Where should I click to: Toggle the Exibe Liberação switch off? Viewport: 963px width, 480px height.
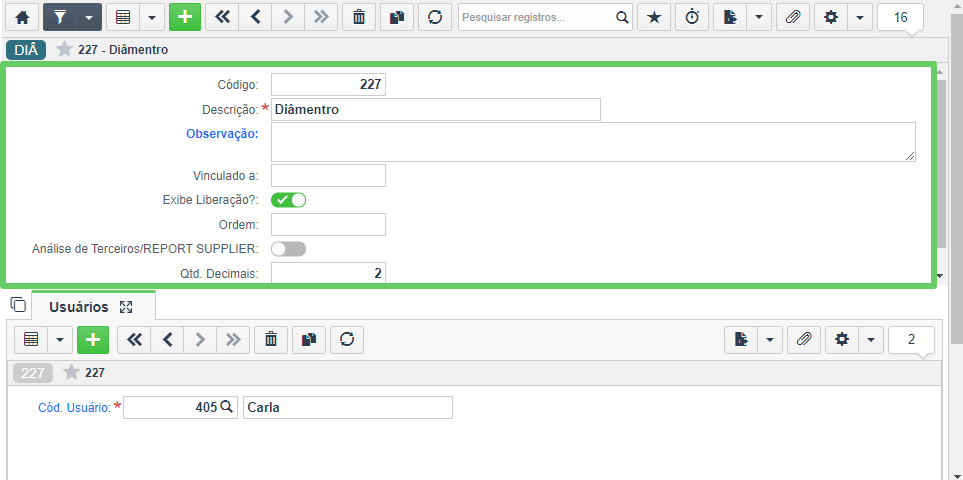[289, 199]
